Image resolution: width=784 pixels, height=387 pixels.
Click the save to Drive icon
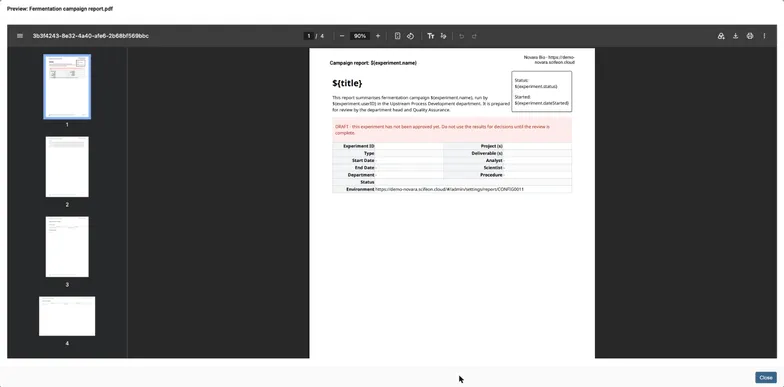(721, 36)
